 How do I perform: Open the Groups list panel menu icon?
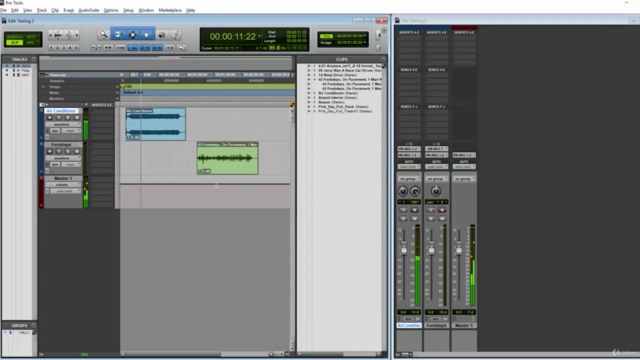click(33, 326)
